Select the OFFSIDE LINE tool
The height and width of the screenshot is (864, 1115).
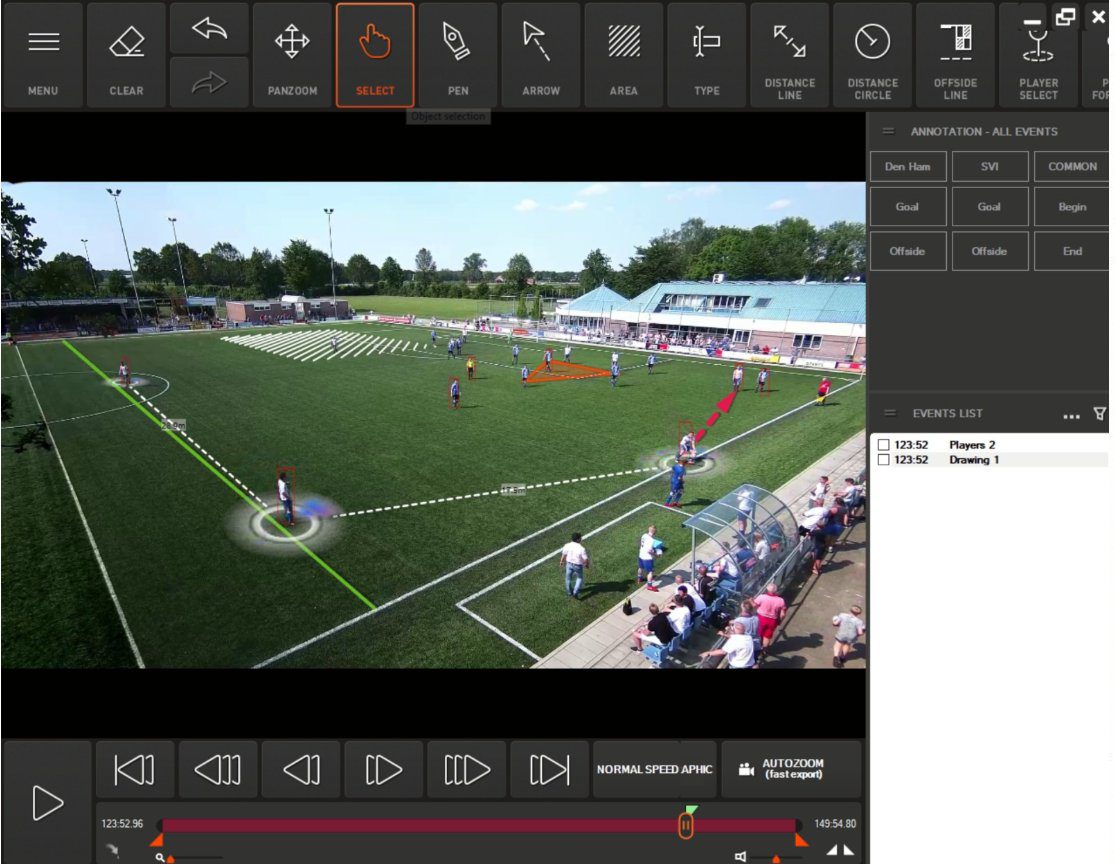(x=956, y=55)
